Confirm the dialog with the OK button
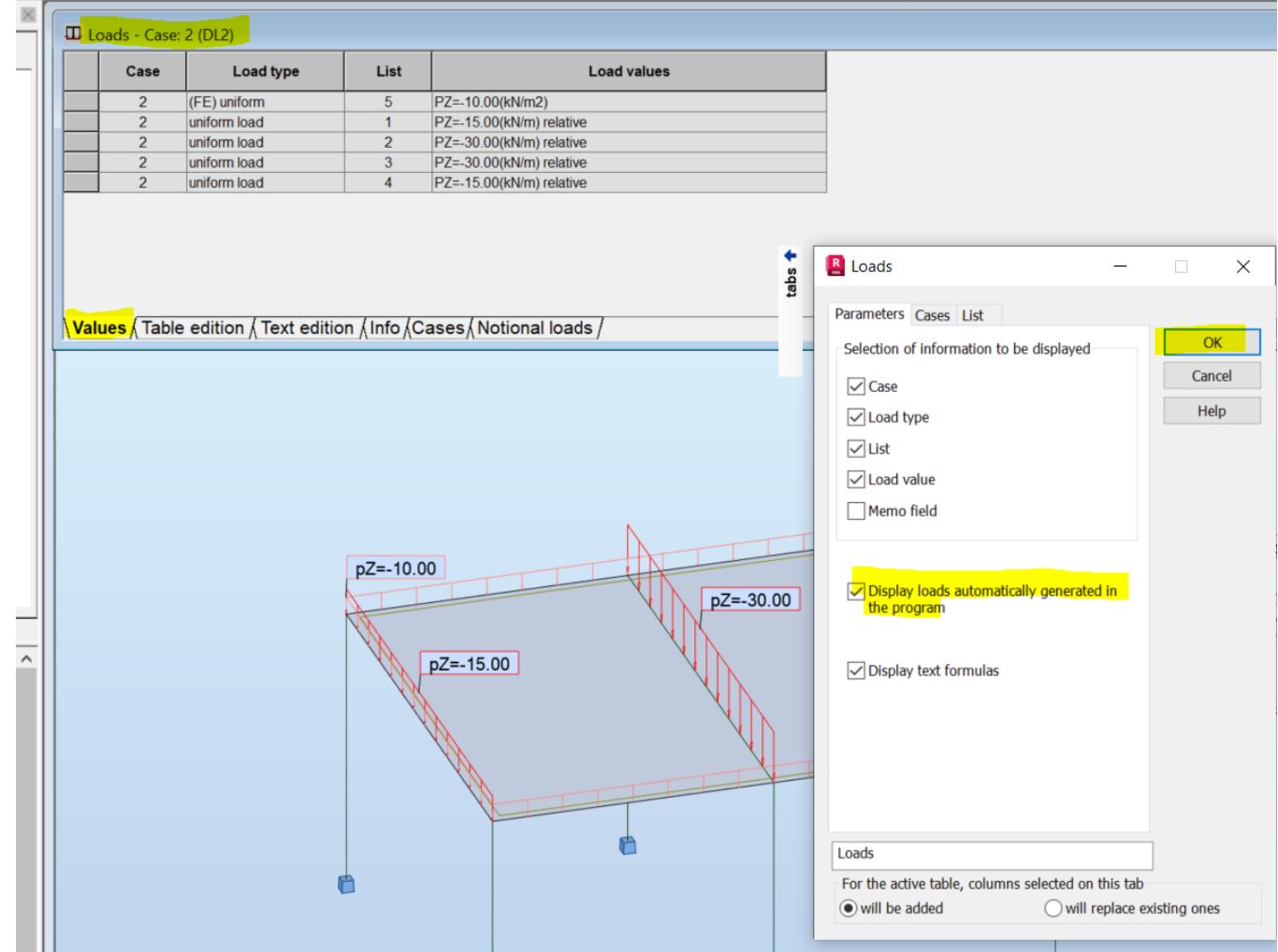Image resolution: width=1278 pixels, height=952 pixels. click(1211, 340)
